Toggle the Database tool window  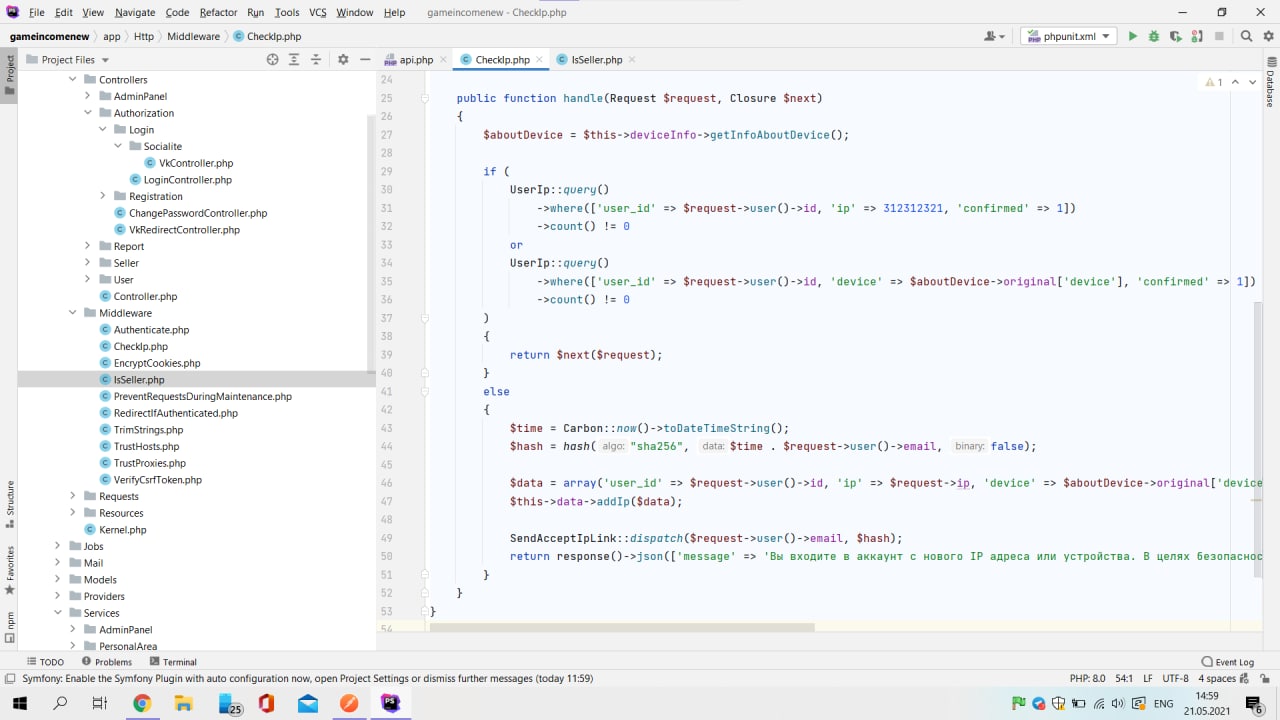pyautogui.click(x=1271, y=85)
